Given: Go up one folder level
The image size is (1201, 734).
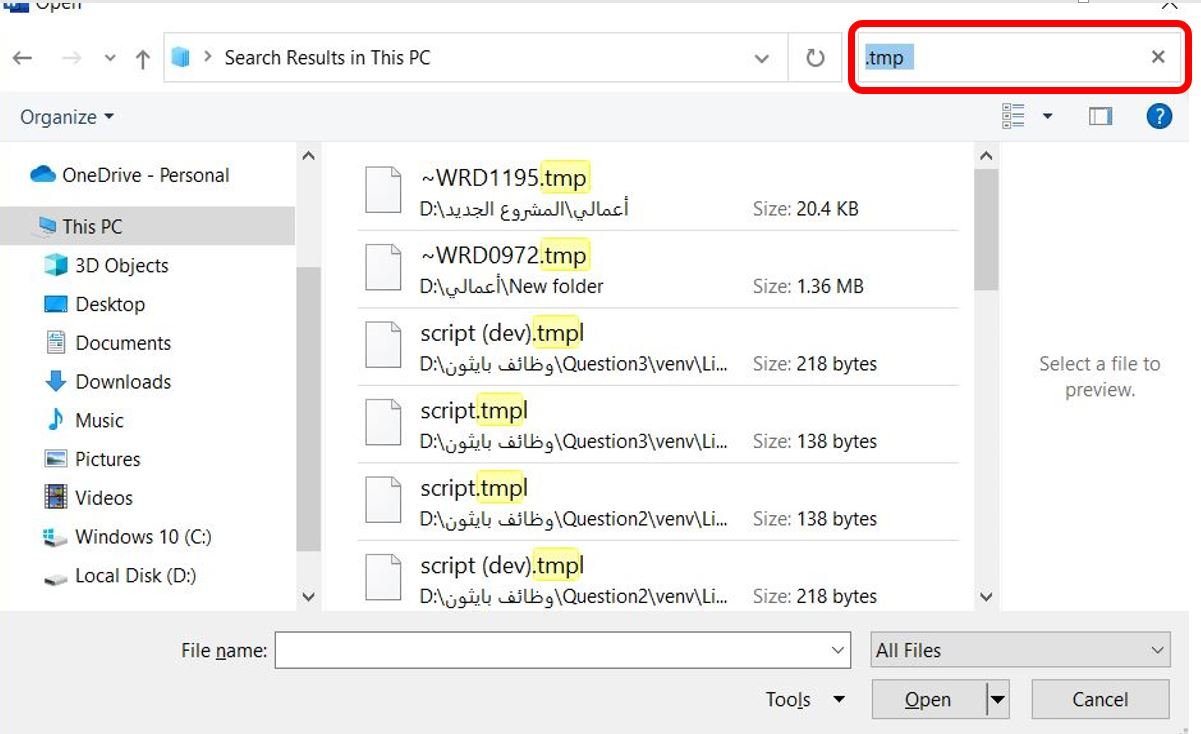Looking at the screenshot, I should (x=142, y=59).
